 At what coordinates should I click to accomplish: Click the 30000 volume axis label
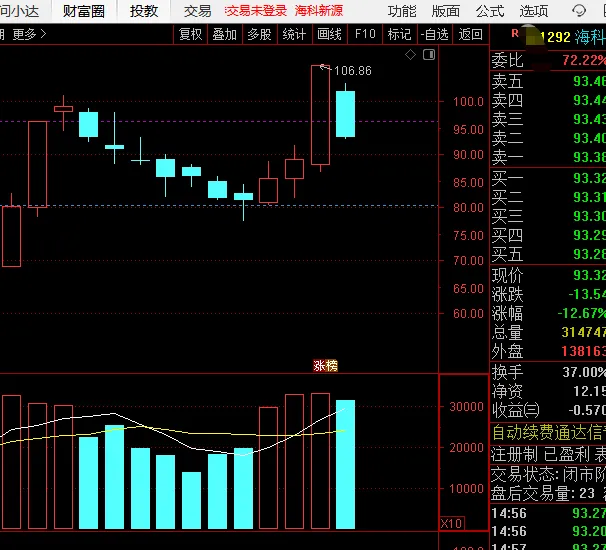[x=466, y=407]
